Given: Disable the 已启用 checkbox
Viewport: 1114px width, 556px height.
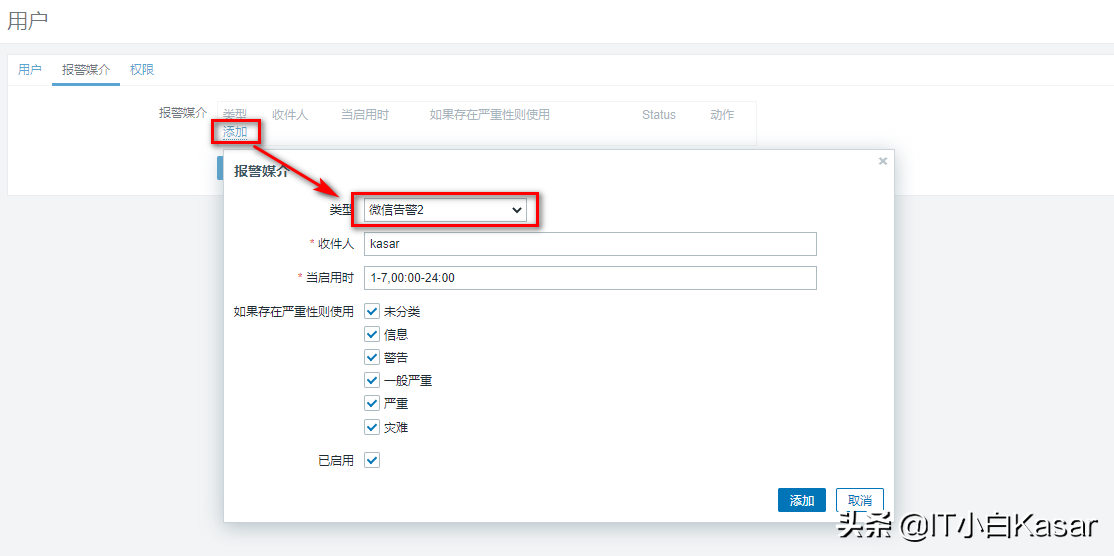Looking at the screenshot, I should coord(372,460).
